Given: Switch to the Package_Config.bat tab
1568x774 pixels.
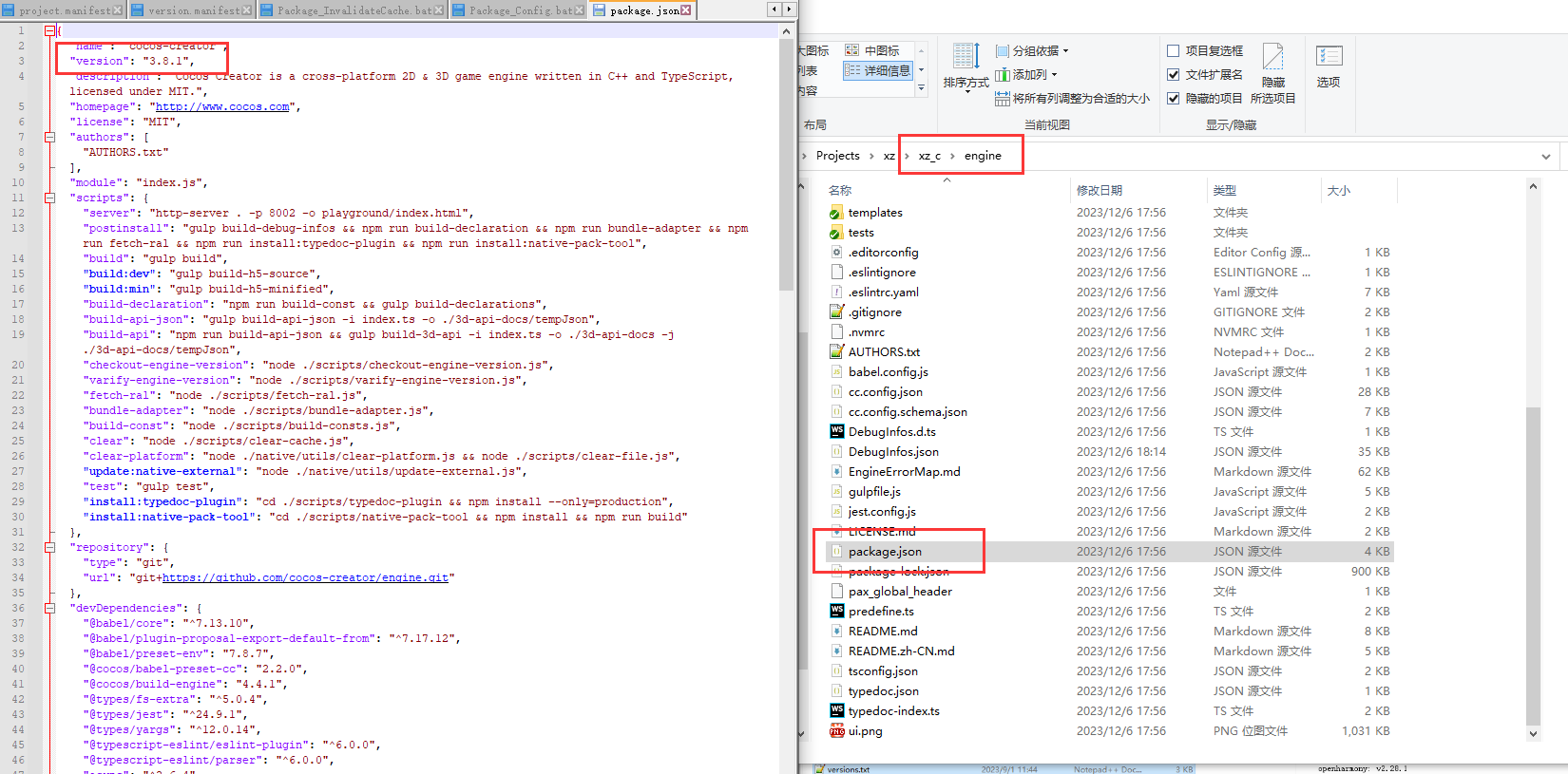Looking at the screenshot, I should 519,10.
